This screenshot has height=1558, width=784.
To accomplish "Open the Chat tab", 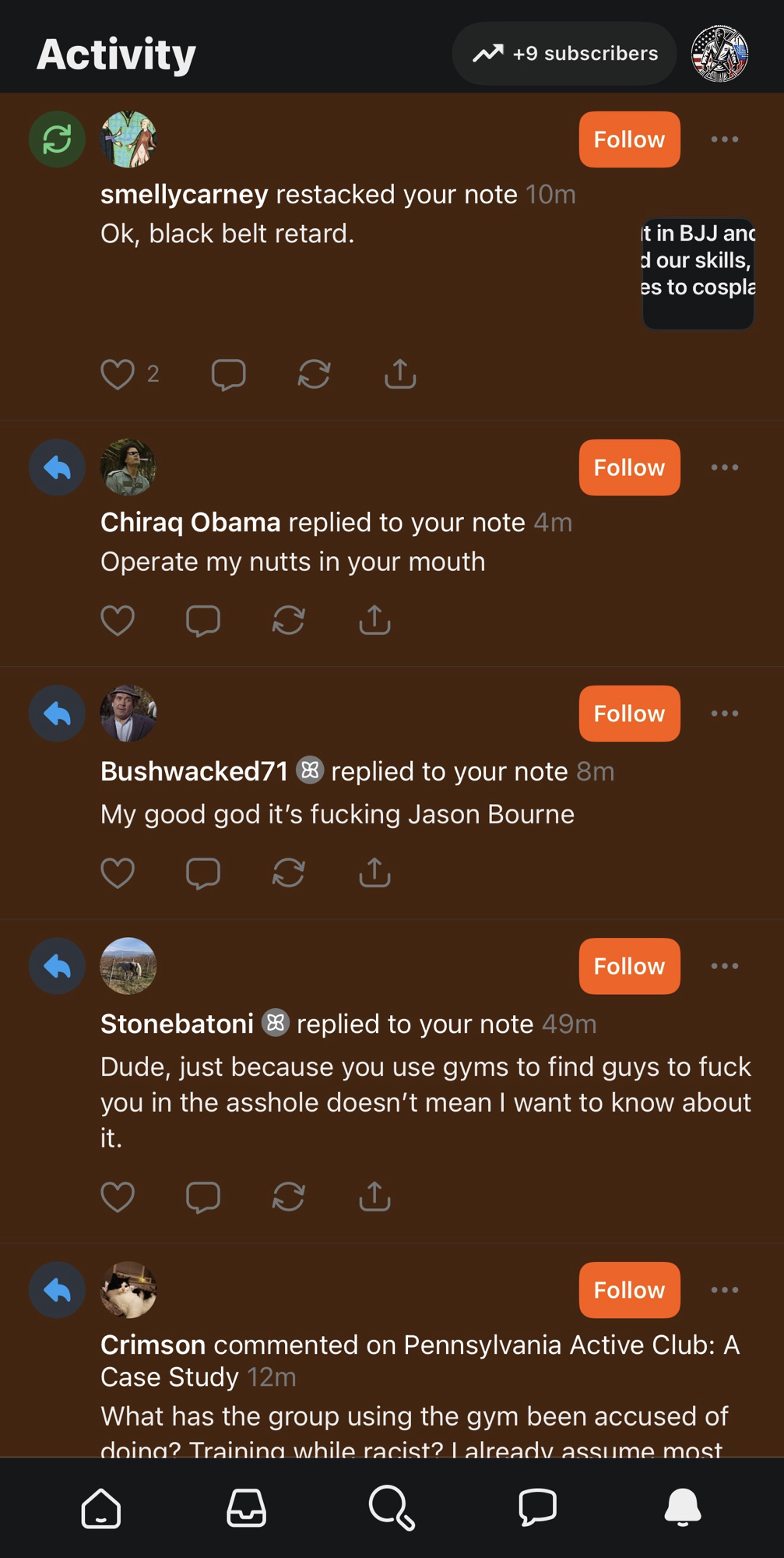I will point(537,1508).
